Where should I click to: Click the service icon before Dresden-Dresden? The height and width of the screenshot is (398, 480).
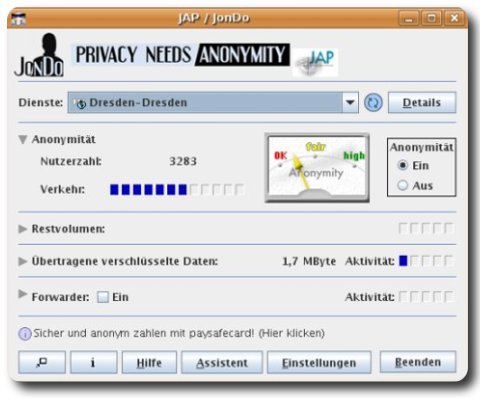pos(80,103)
